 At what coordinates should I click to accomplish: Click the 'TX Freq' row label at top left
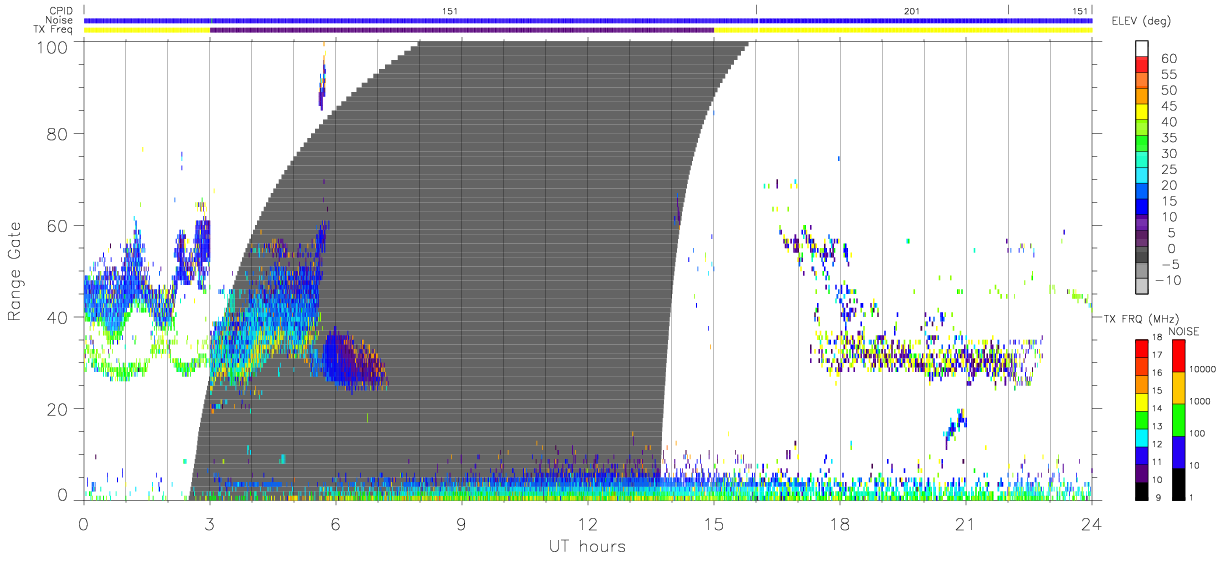(54, 30)
